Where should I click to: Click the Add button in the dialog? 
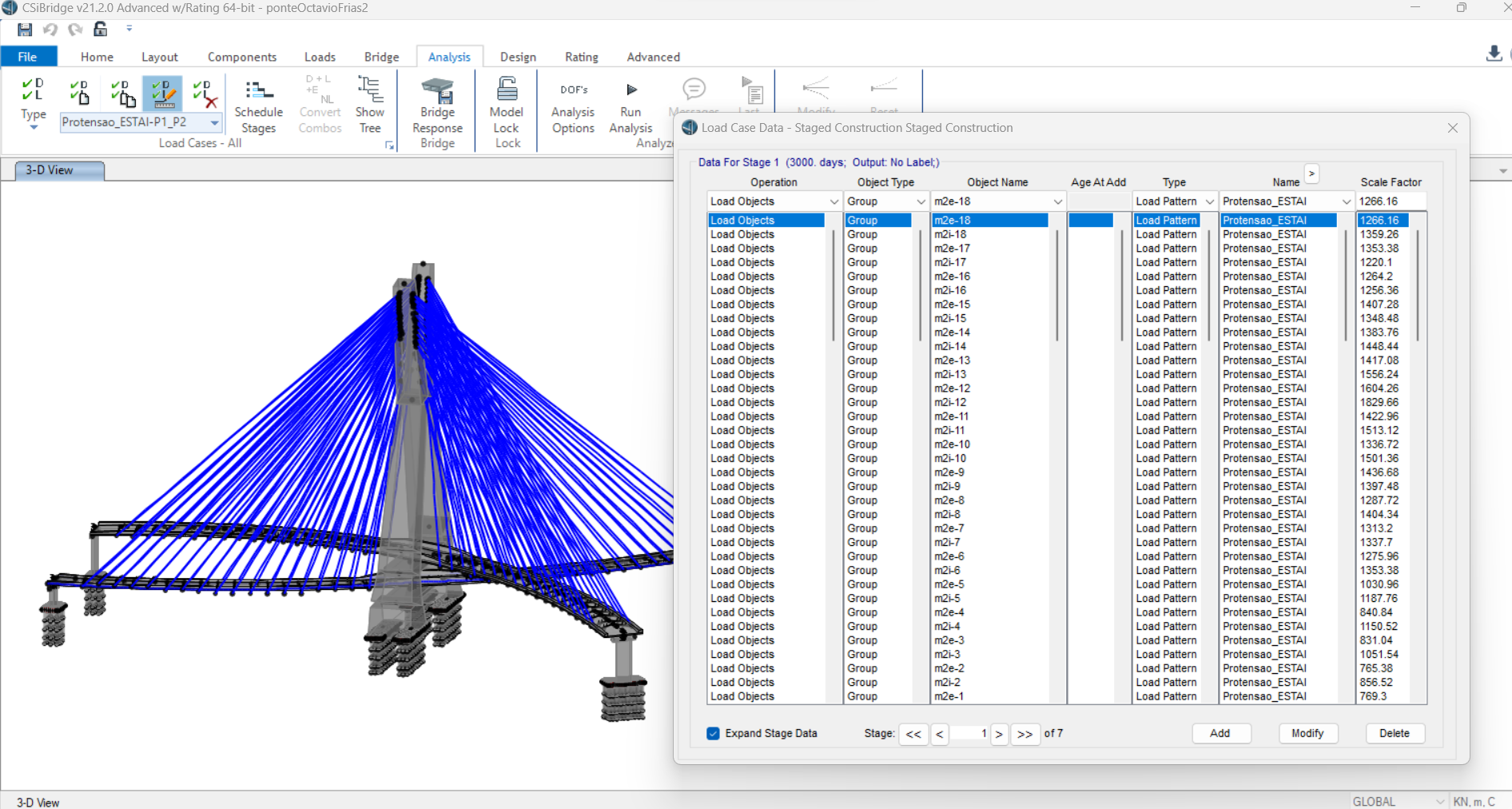(1220, 733)
